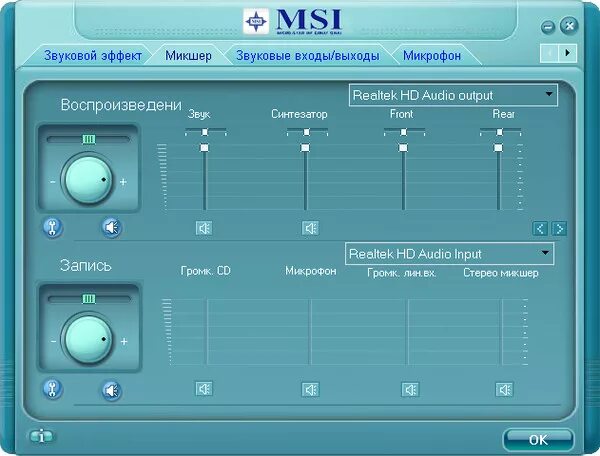The image size is (600, 456).
Task: Increase recording volume with the plus sign
Action: coord(124,342)
